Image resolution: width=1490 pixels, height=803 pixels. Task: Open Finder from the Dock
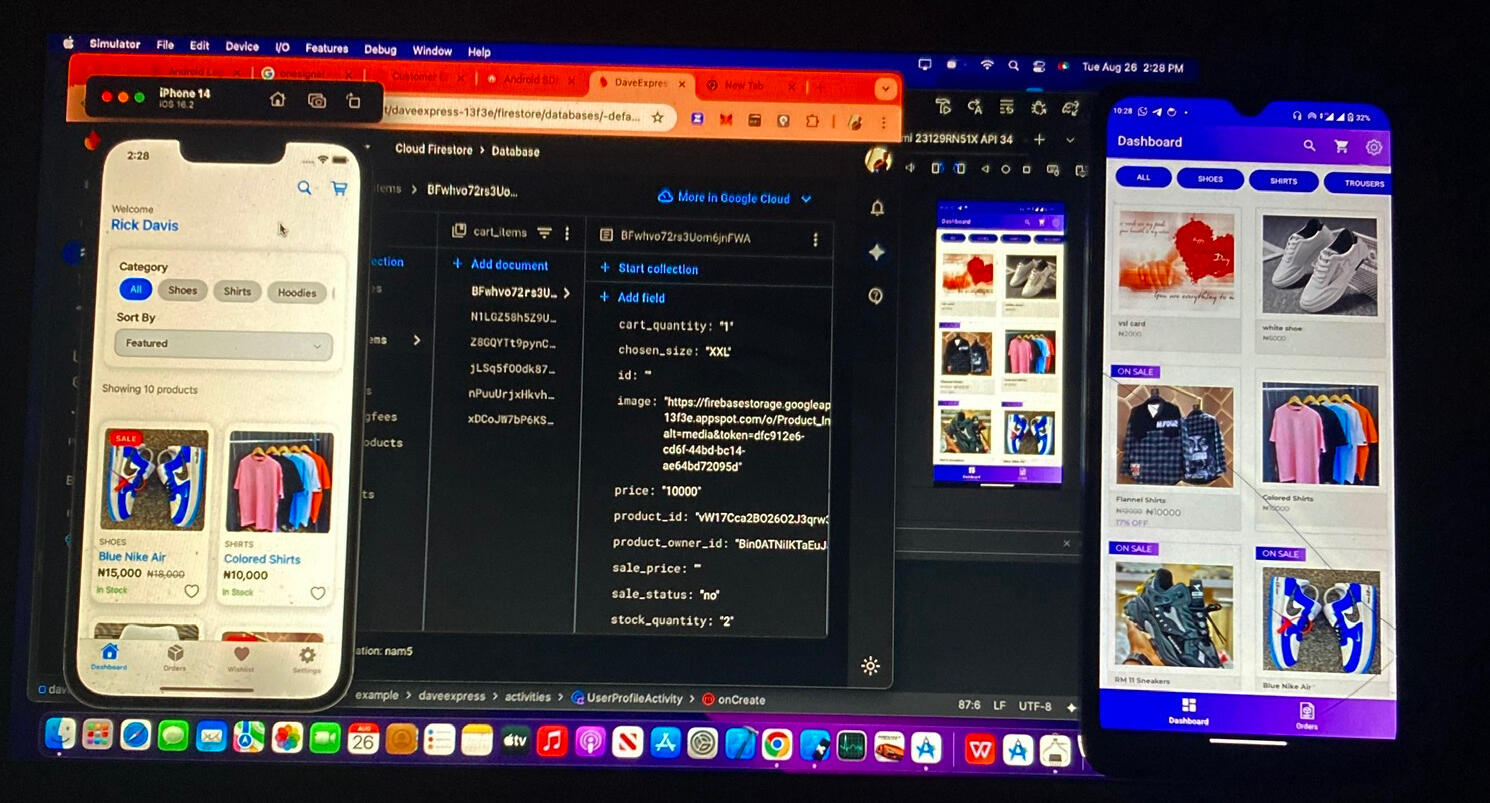[60, 734]
